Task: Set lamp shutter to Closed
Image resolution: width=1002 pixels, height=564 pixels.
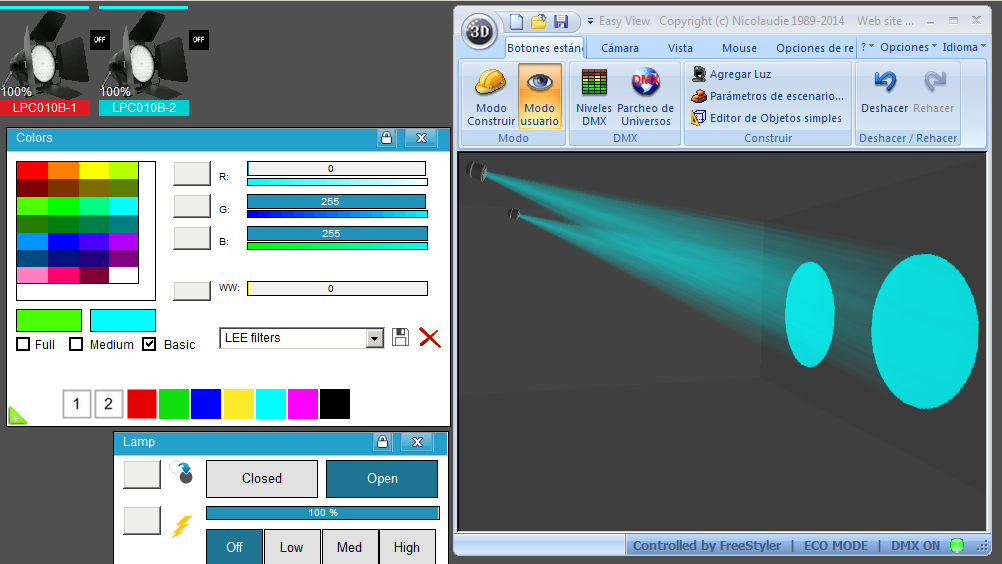Action: (x=261, y=478)
